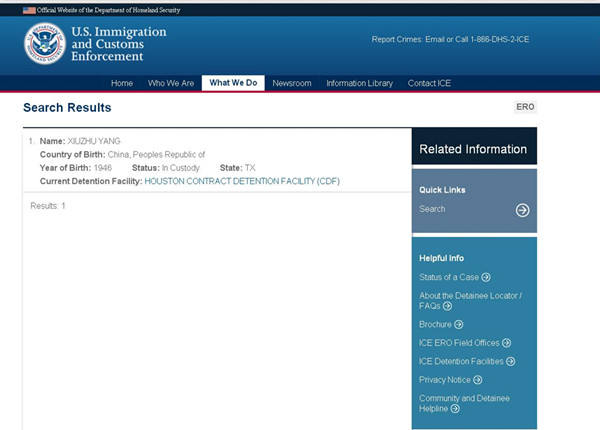The image size is (600, 430).
Task: Open the Information Library menu
Action: coord(359,83)
